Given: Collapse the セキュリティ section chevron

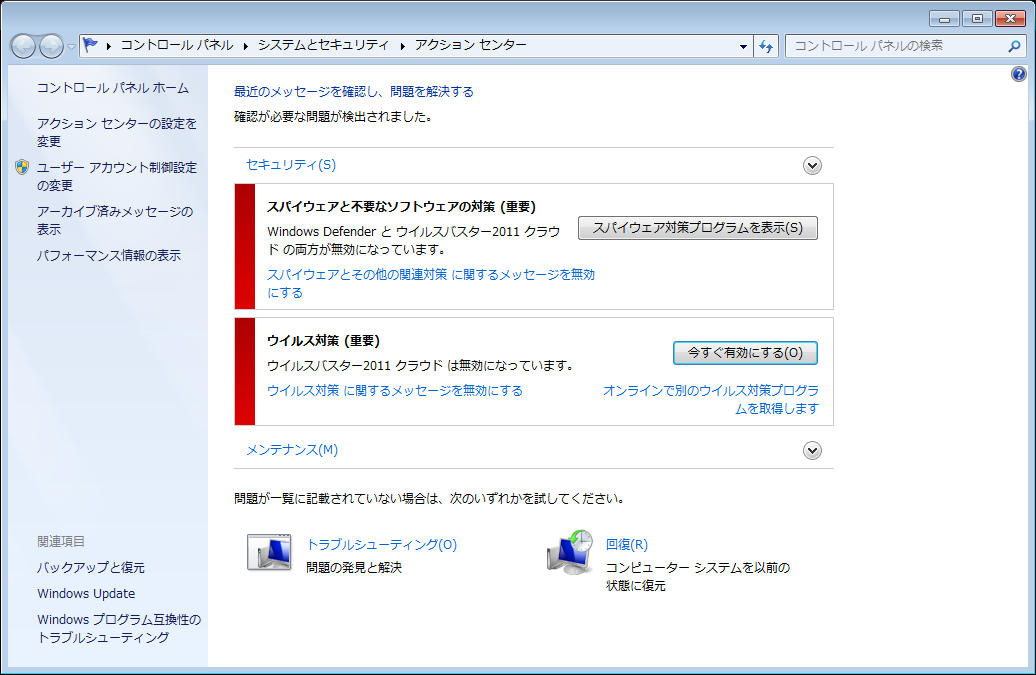Looking at the screenshot, I should tap(812, 165).
